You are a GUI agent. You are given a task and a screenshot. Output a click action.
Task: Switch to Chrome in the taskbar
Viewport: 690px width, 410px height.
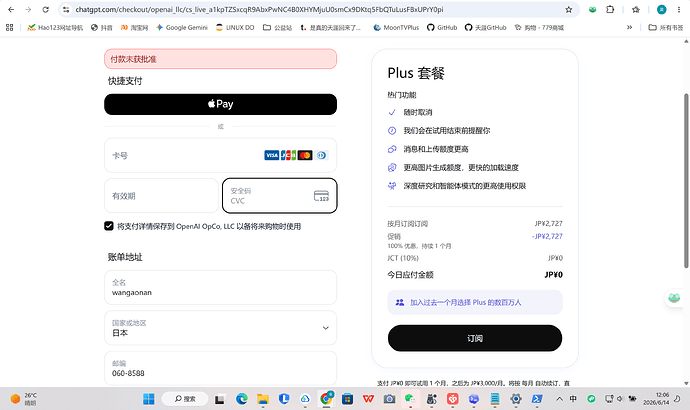pyautogui.click(x=326, y=399)
